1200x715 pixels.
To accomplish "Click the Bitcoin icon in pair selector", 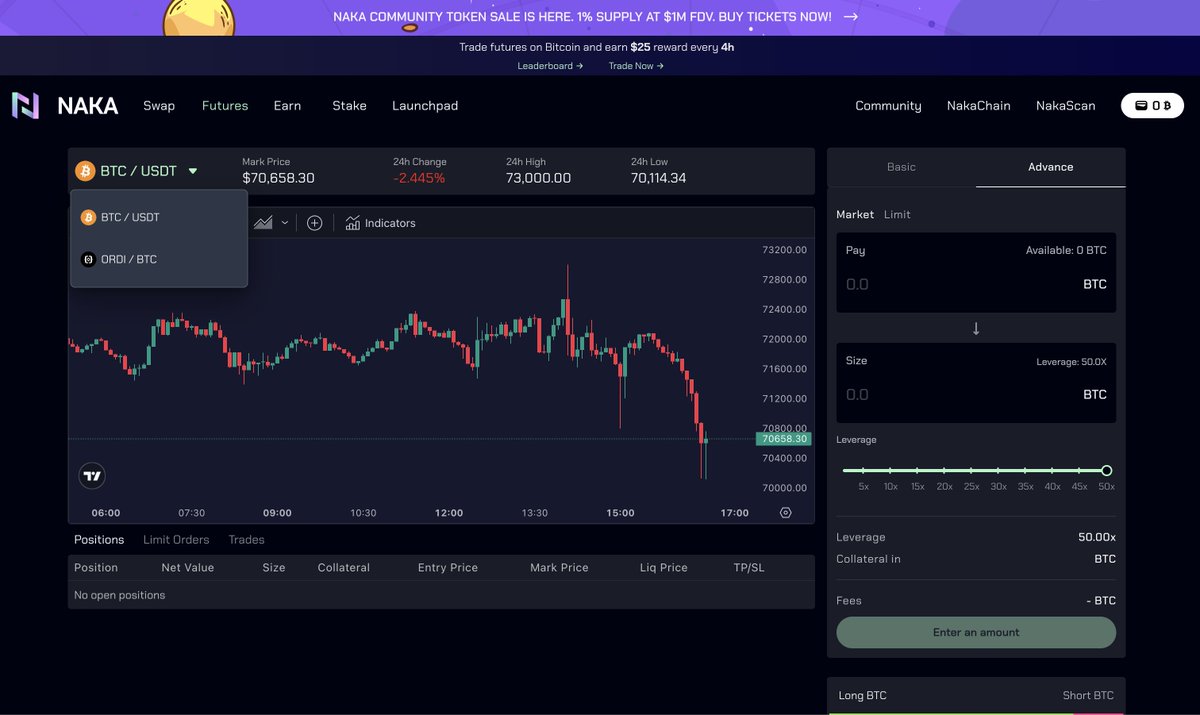I will click(85, 171).
